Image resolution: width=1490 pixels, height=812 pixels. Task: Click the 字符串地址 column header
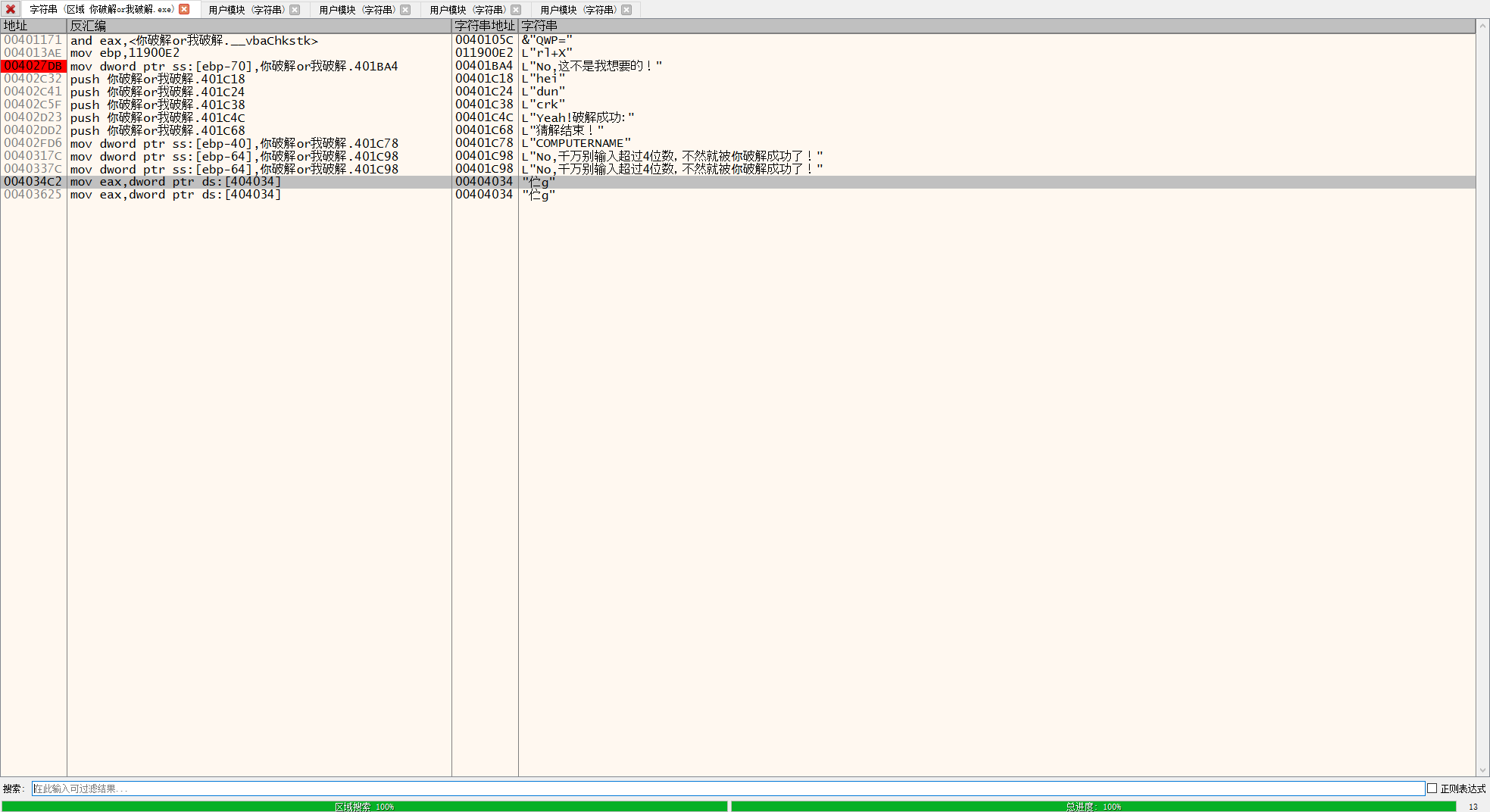point(484,26)
